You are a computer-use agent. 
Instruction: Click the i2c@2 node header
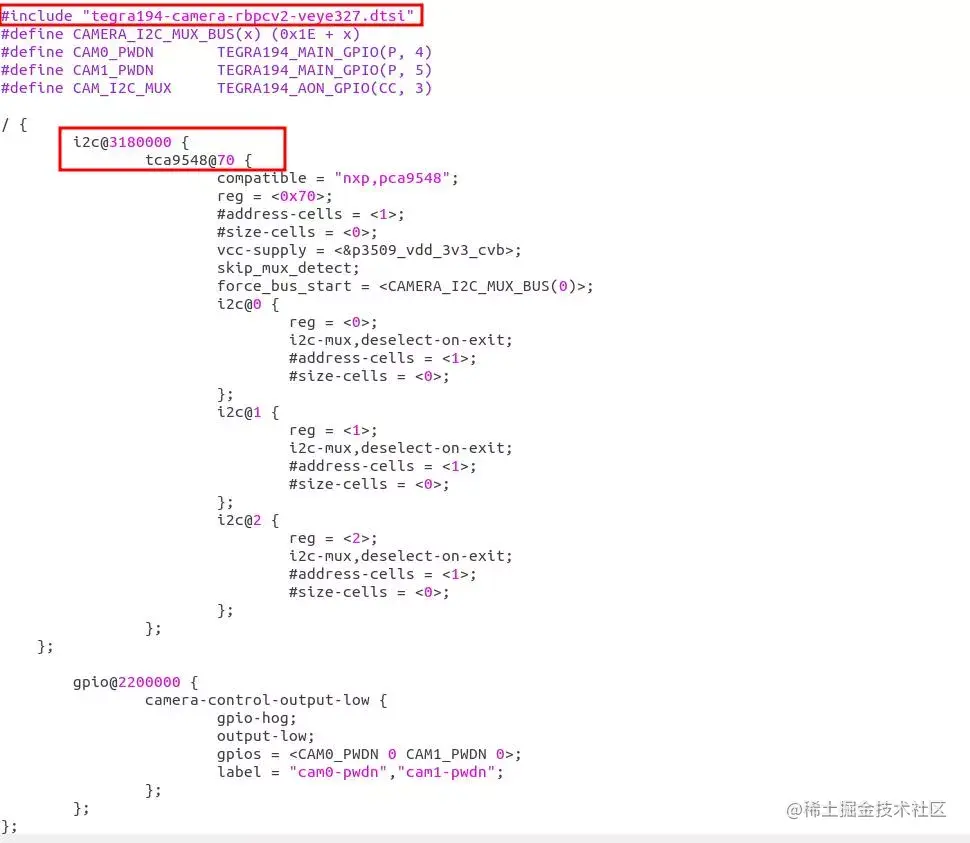247,520
